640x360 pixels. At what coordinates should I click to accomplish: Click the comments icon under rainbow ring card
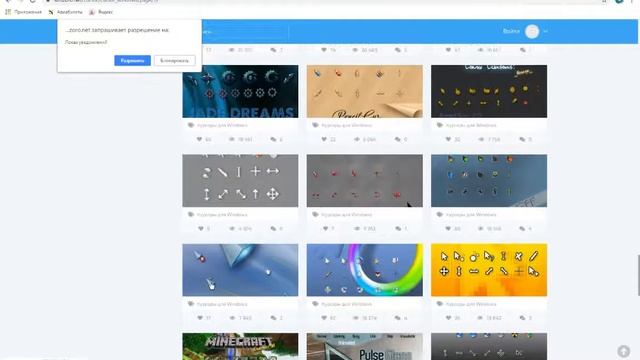pos(398,318)
